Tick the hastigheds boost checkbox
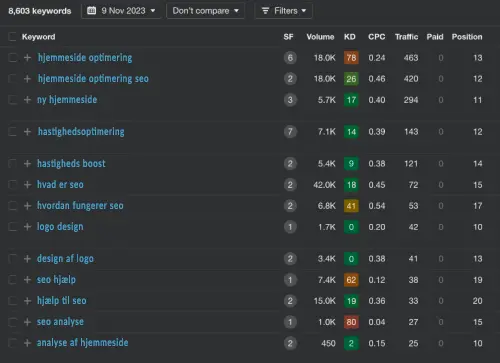The height and width of the screenshot is (363, 500). tap(12, 164)
